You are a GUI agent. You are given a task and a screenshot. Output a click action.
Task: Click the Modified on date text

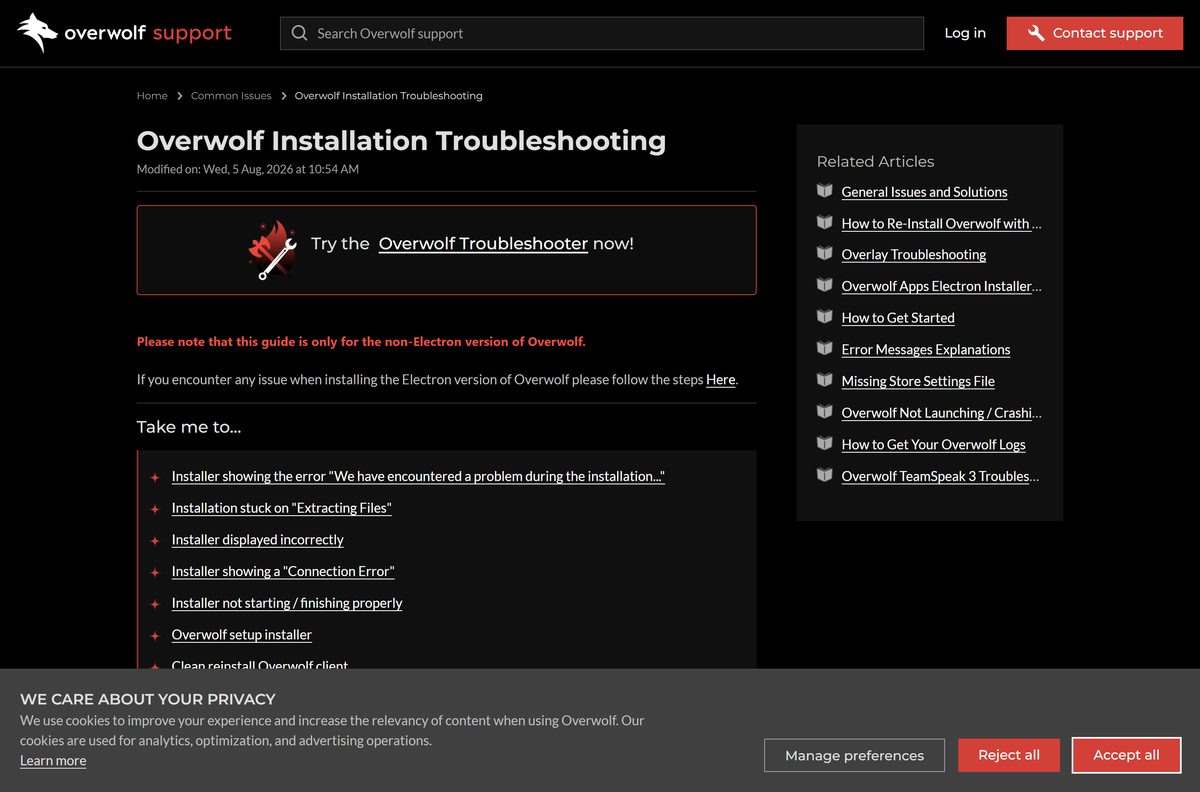(248, 169)
